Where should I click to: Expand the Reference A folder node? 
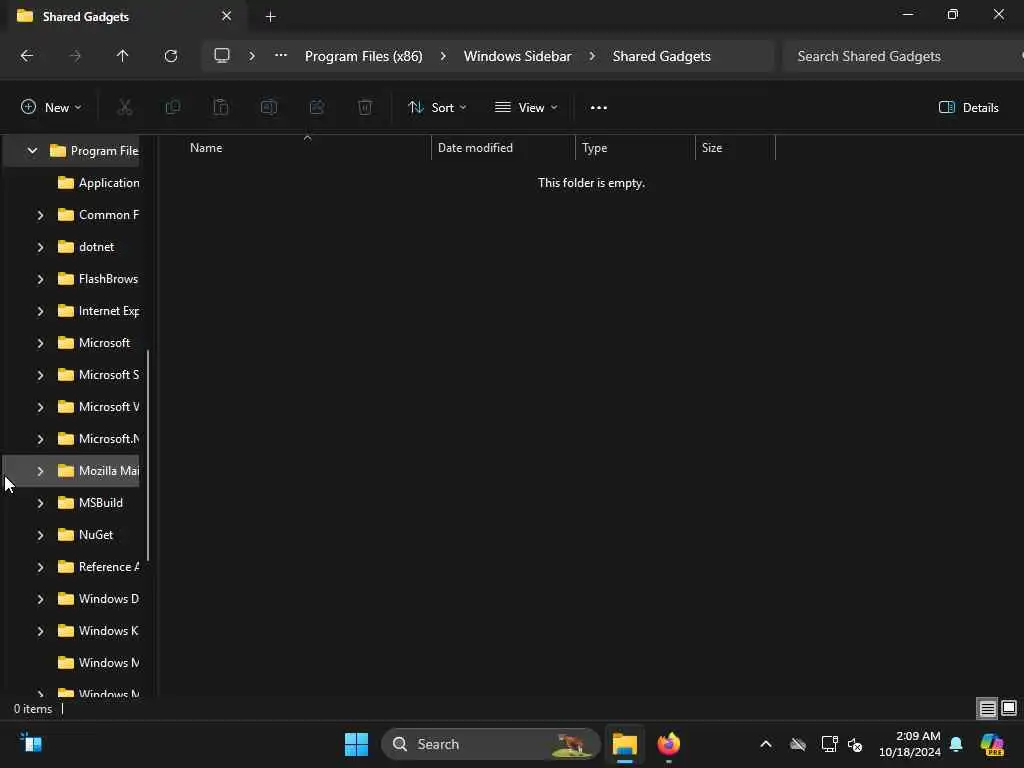click(40, 567)
